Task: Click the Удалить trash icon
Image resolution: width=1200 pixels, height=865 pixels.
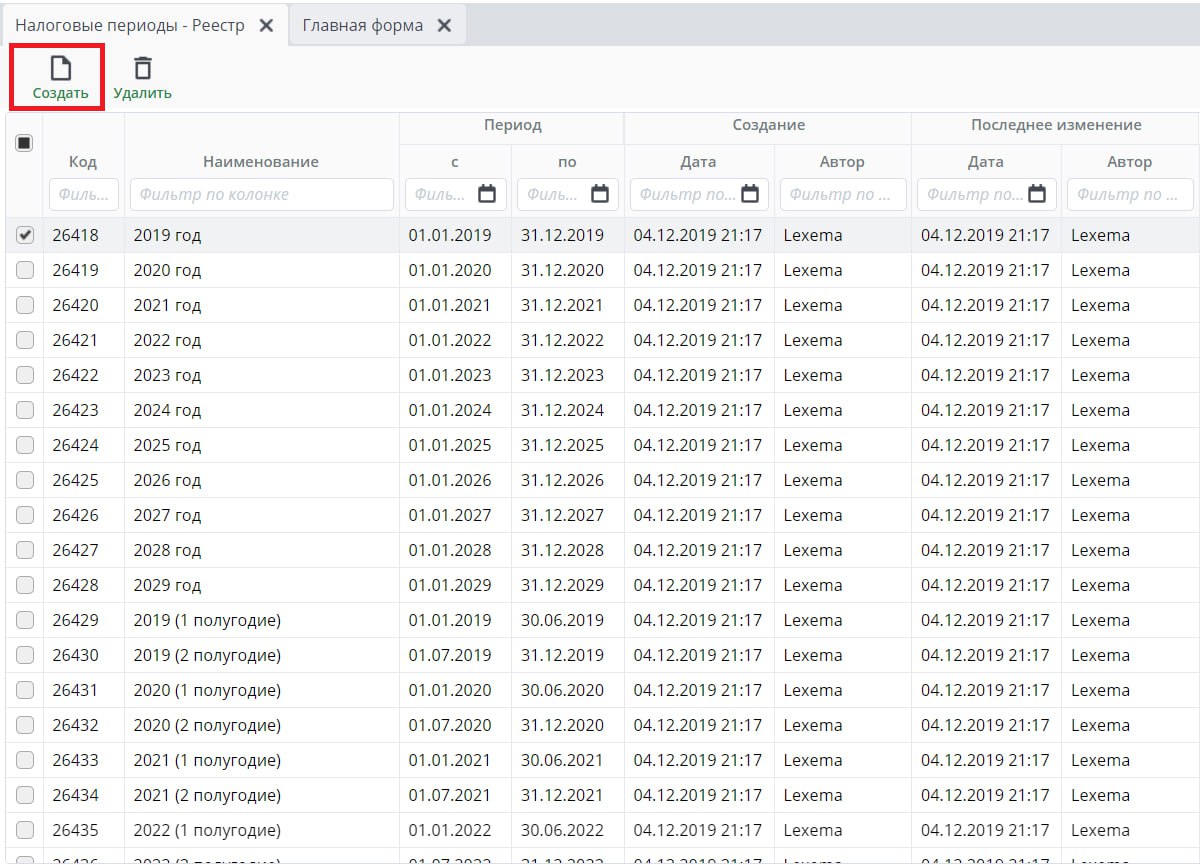Action: coord(143,69)
